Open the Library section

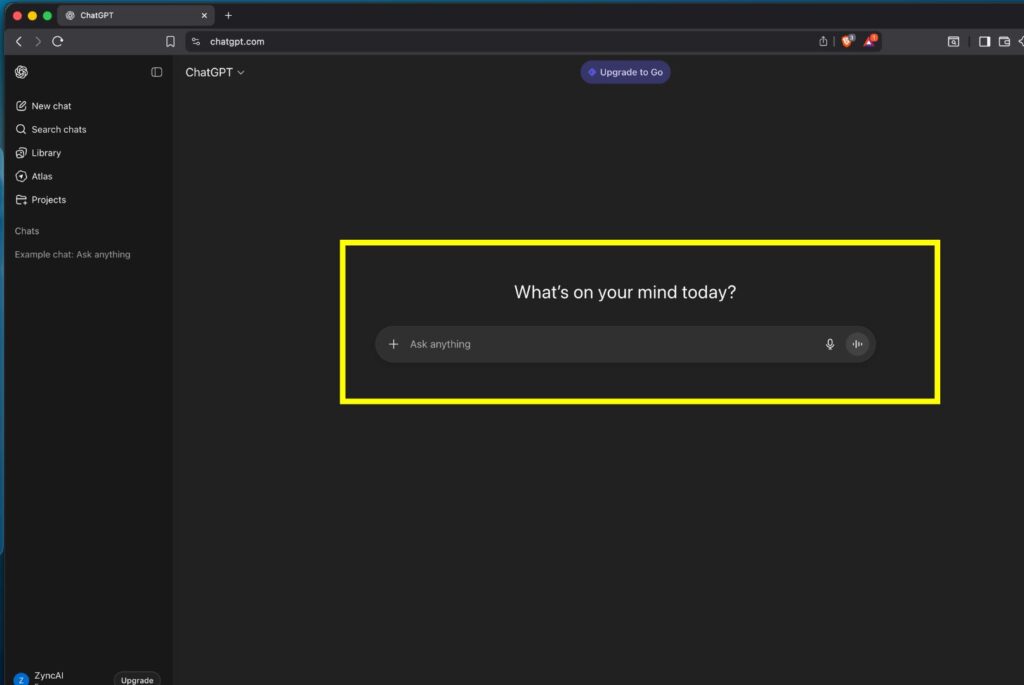(x=46, y=153)
